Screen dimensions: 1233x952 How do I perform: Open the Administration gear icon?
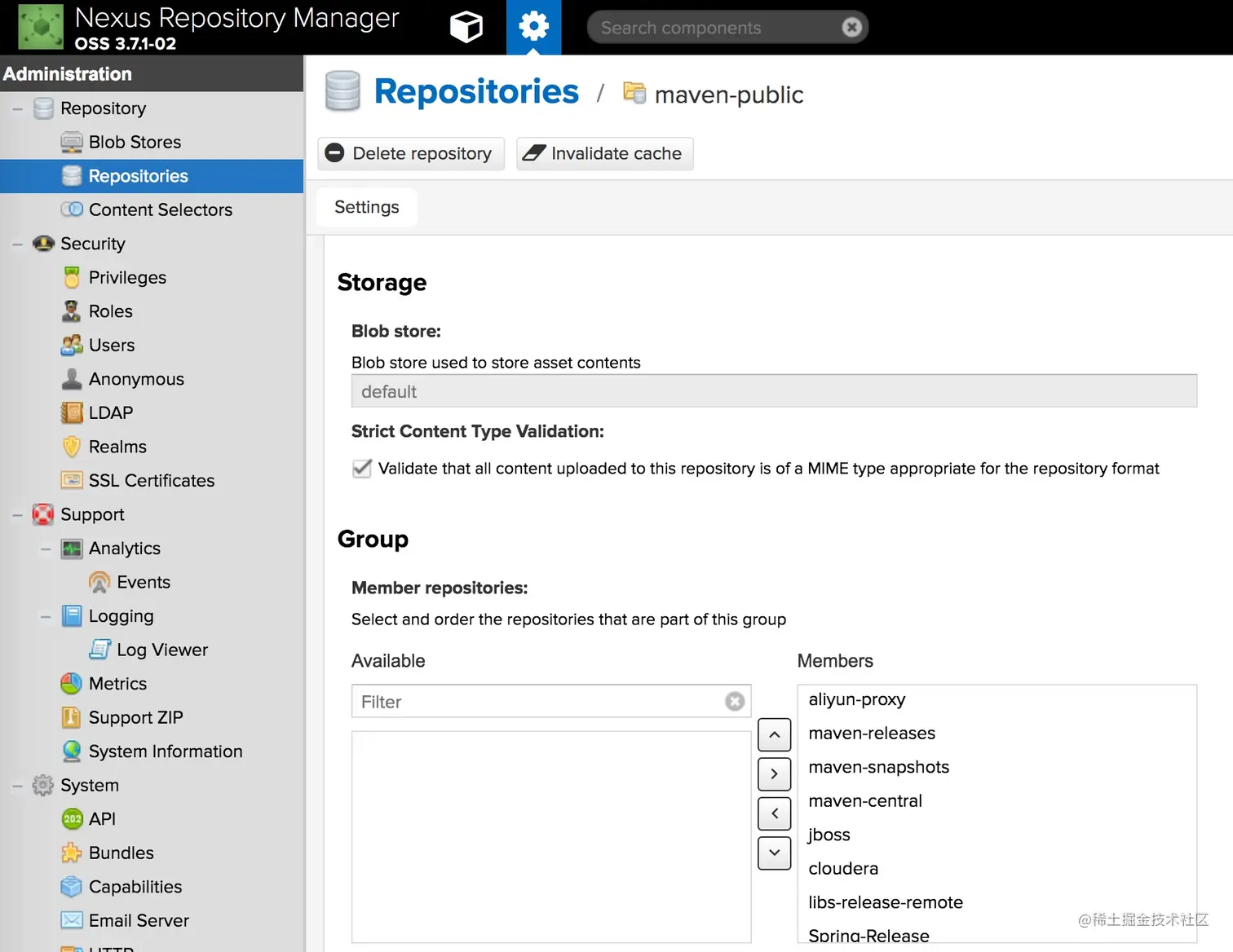(x=533, y=27)
